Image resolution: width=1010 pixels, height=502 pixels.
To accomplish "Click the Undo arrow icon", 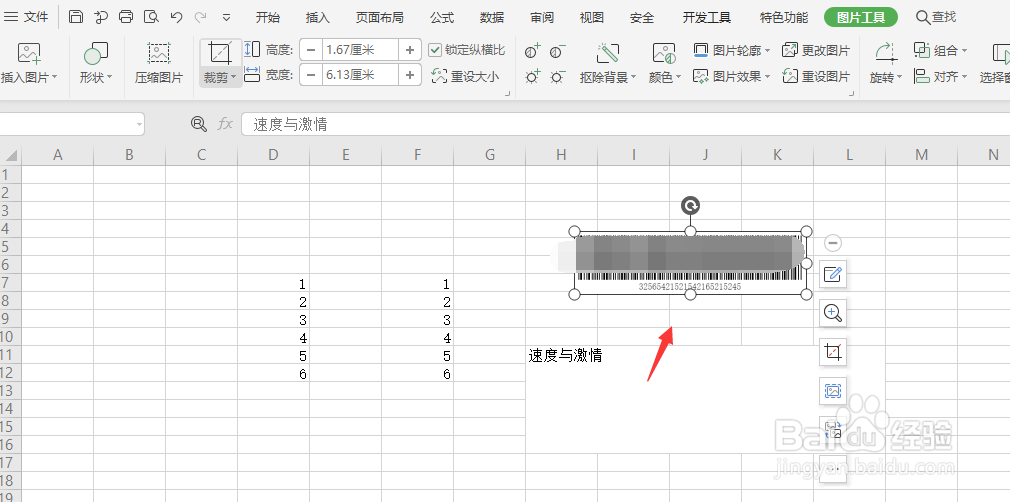I will [x=176, y=17].
